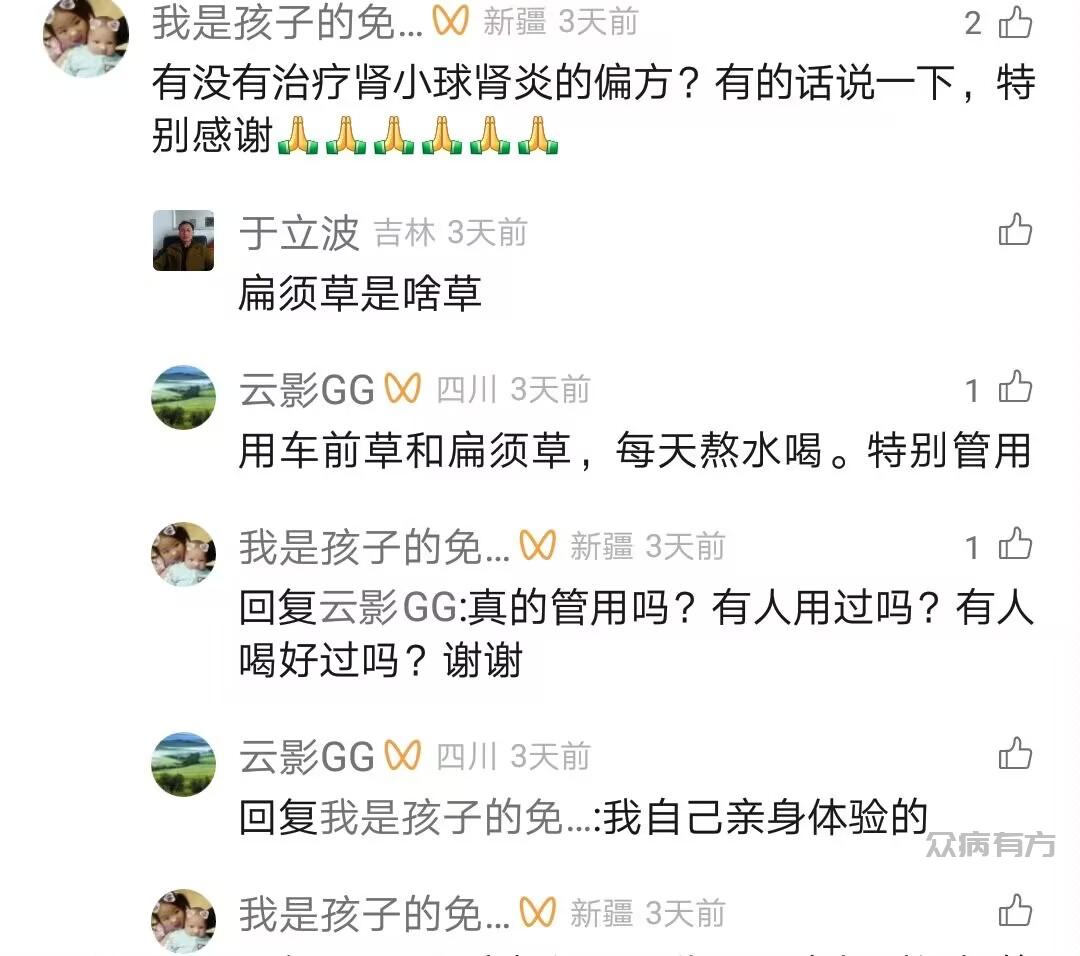Like the reply asking 真的管用吗
Screen dimensions: 1080x956
[x=1015, y=543]
